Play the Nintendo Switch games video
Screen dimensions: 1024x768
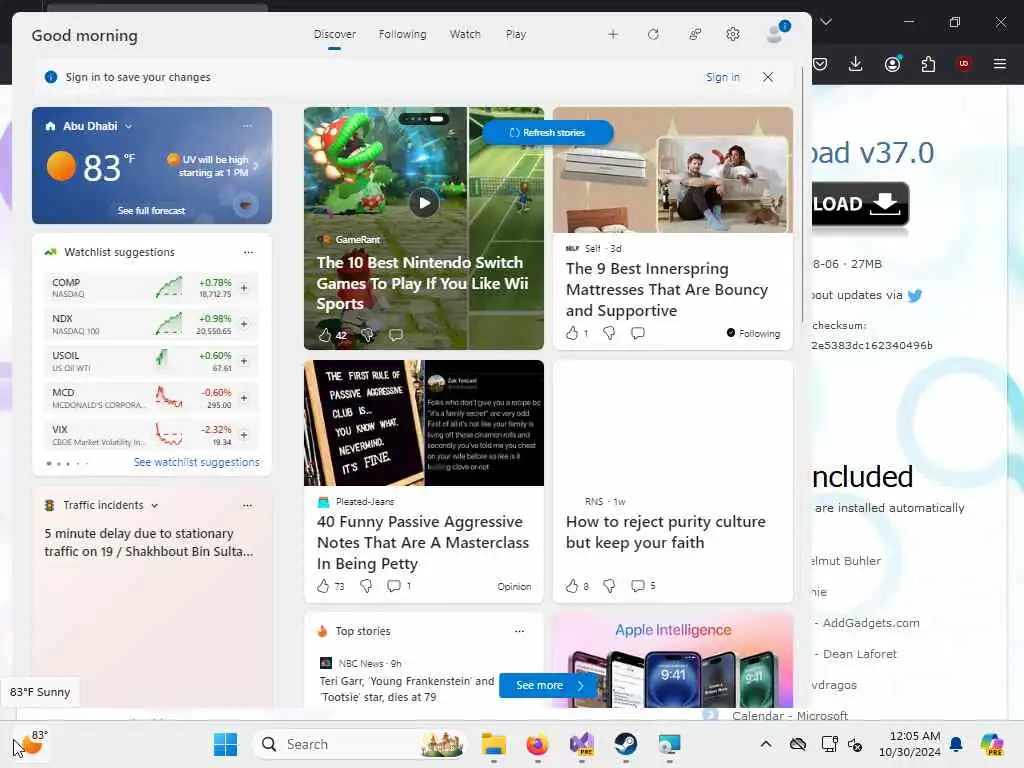point(424,203)
